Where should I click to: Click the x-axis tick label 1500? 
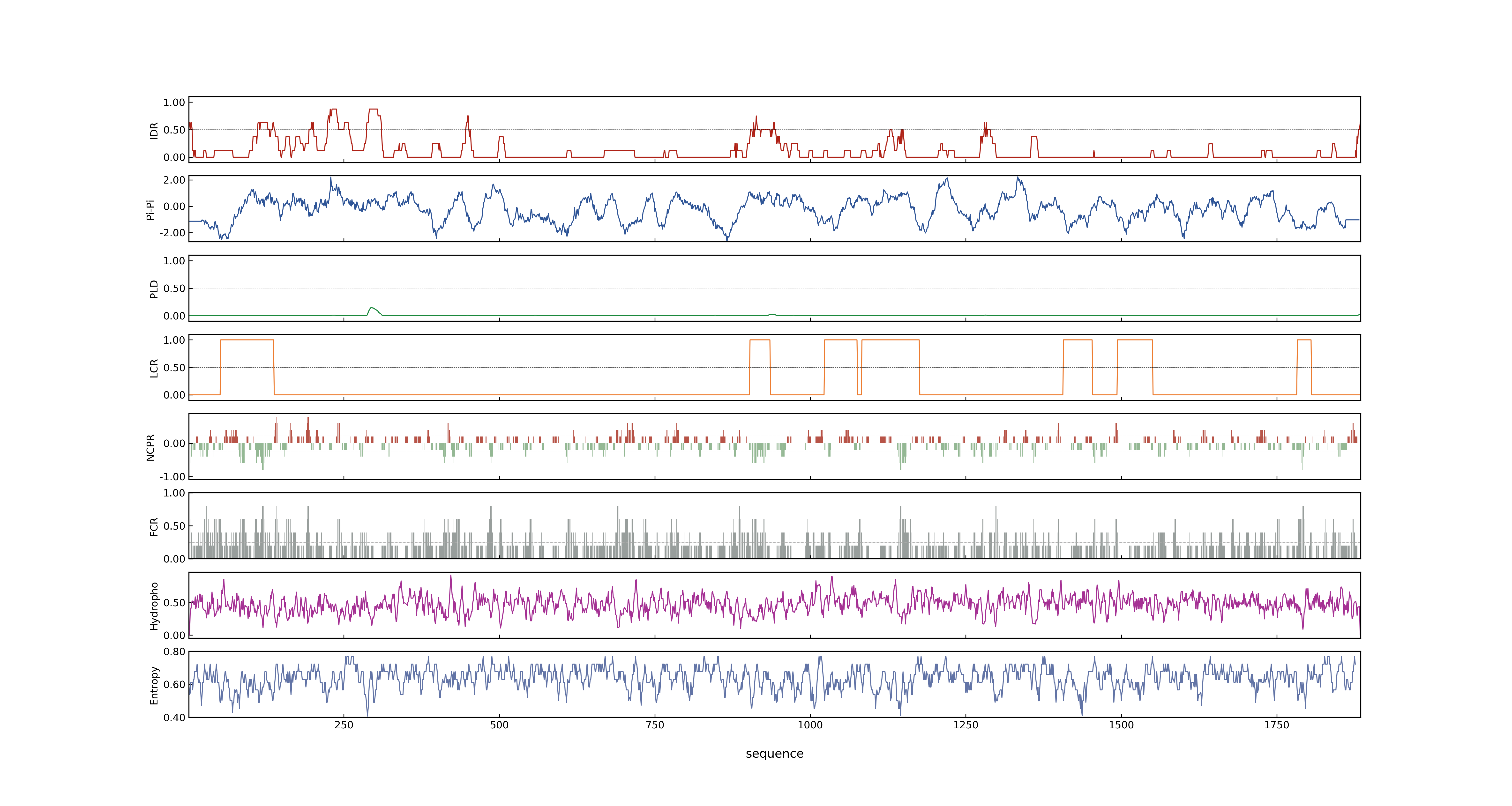tap(1121, 725)
